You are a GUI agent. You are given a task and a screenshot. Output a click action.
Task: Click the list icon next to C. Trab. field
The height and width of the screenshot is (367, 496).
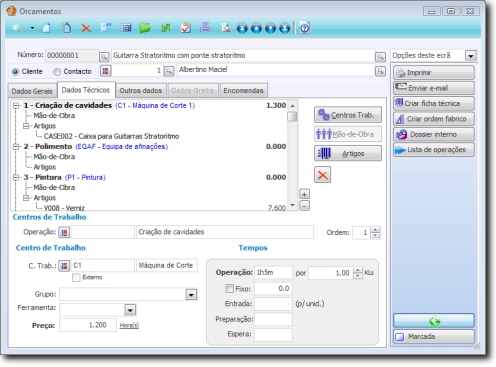point(64,266)
